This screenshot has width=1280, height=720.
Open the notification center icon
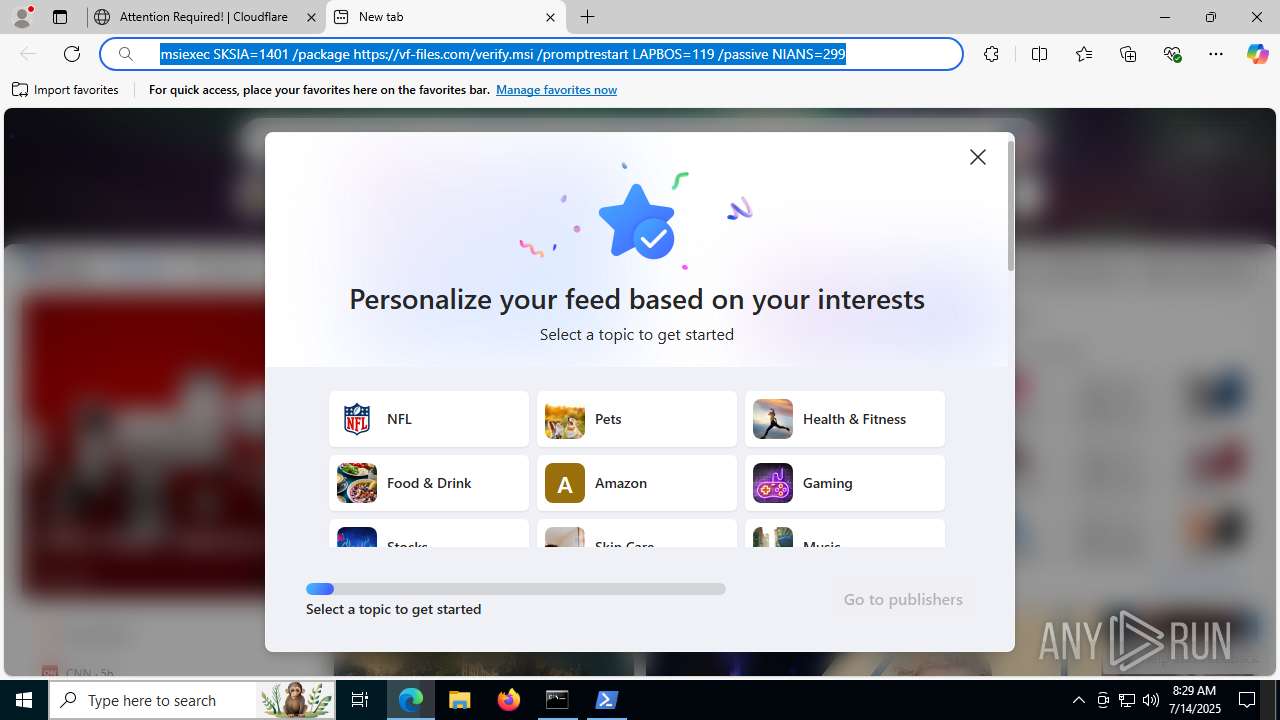tap(1247, 700)
